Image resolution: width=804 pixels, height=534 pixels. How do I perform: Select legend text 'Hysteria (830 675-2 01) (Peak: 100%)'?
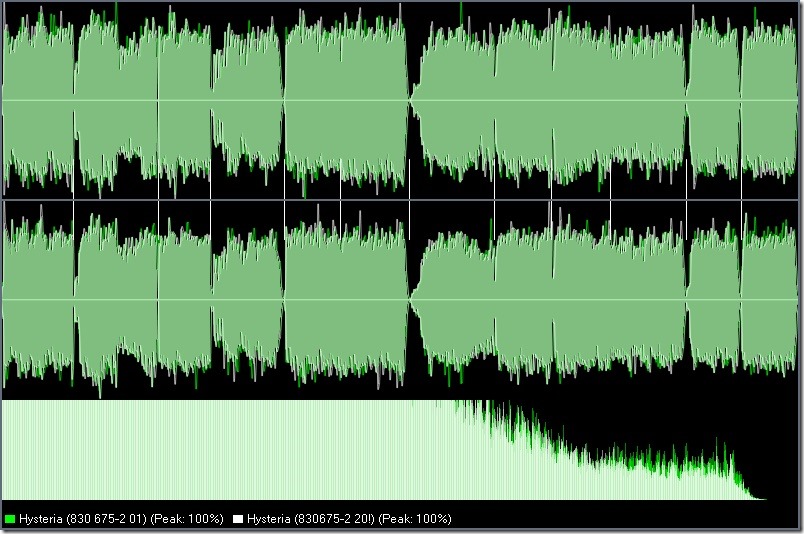pos(121,519)
